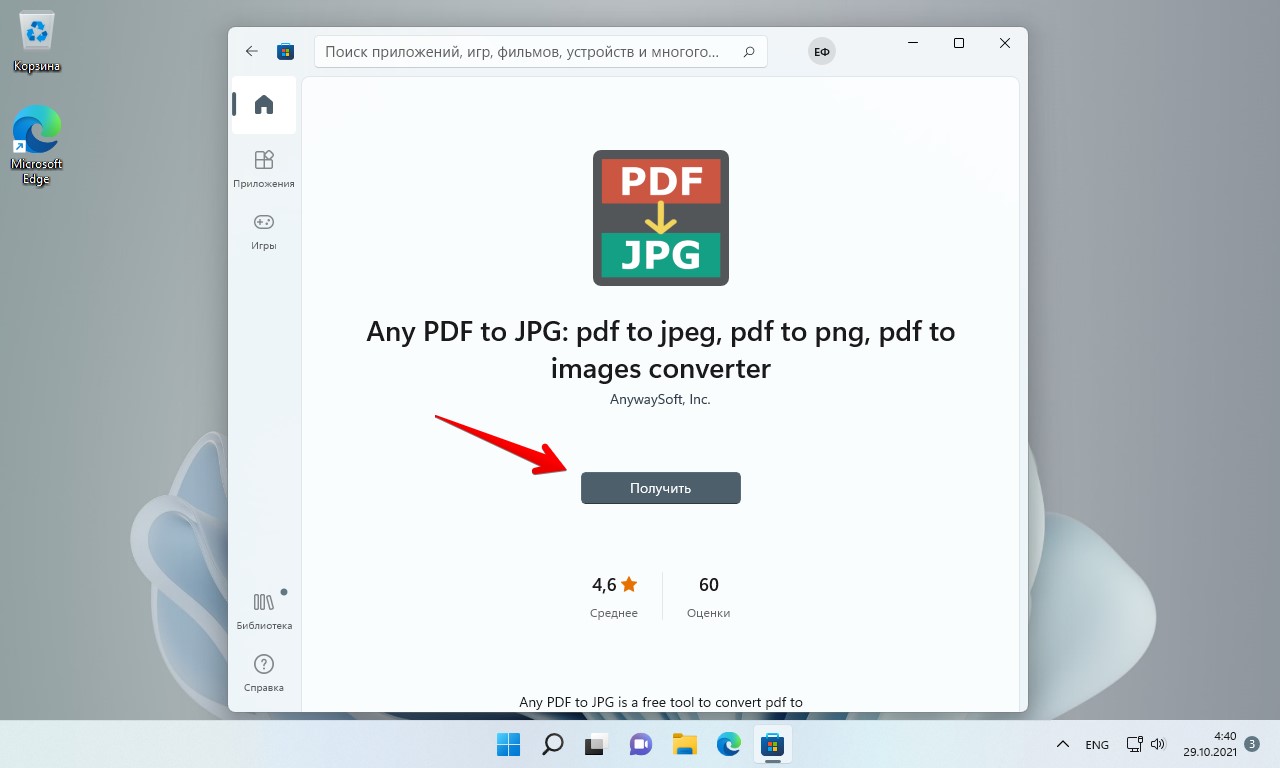Click the volume speaker tray icon
Image resolution: width=1280 pixels, height=768 pixels.
(x=1159, y=745)
